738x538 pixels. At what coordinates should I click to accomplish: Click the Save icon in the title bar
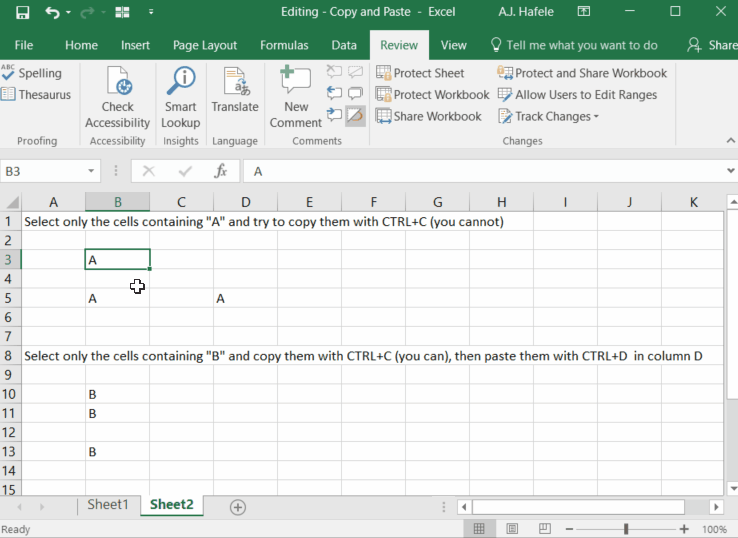coord(22,12)
